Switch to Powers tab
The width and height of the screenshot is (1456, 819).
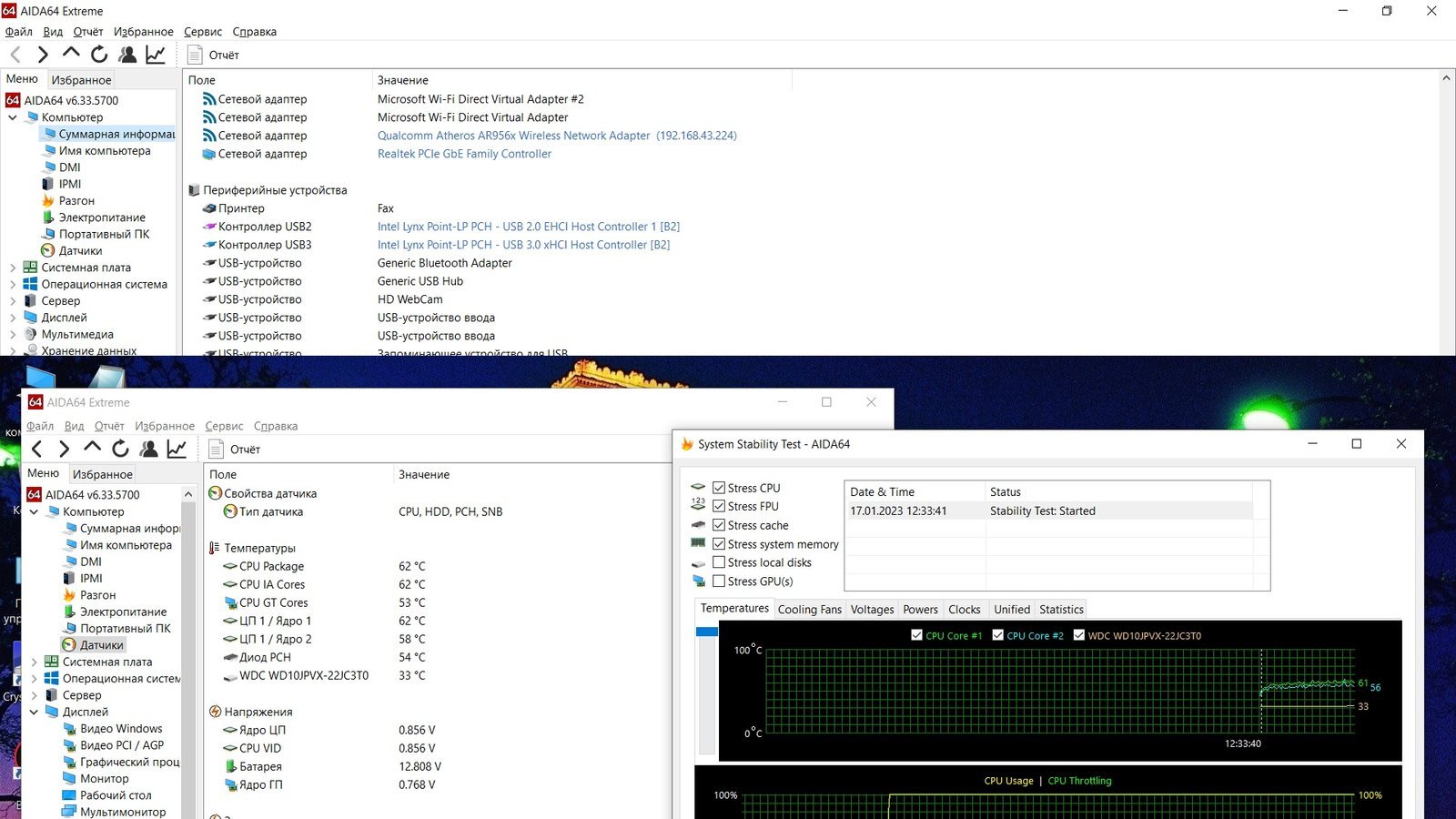click(x=920, y=610)
